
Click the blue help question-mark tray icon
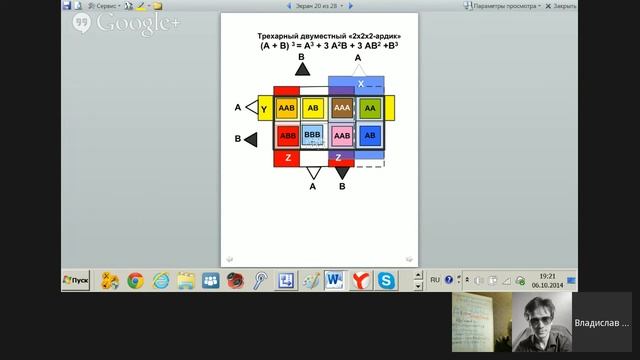click(x=449, y=280)
